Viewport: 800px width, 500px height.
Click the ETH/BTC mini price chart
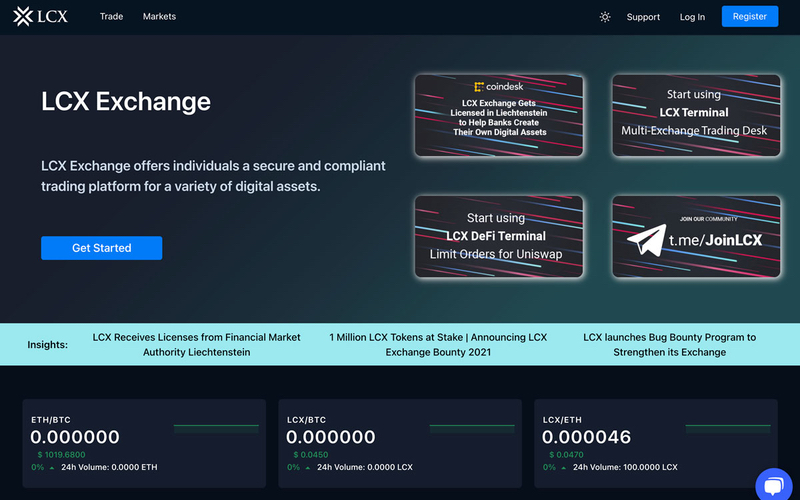click(x=216, y=429)
